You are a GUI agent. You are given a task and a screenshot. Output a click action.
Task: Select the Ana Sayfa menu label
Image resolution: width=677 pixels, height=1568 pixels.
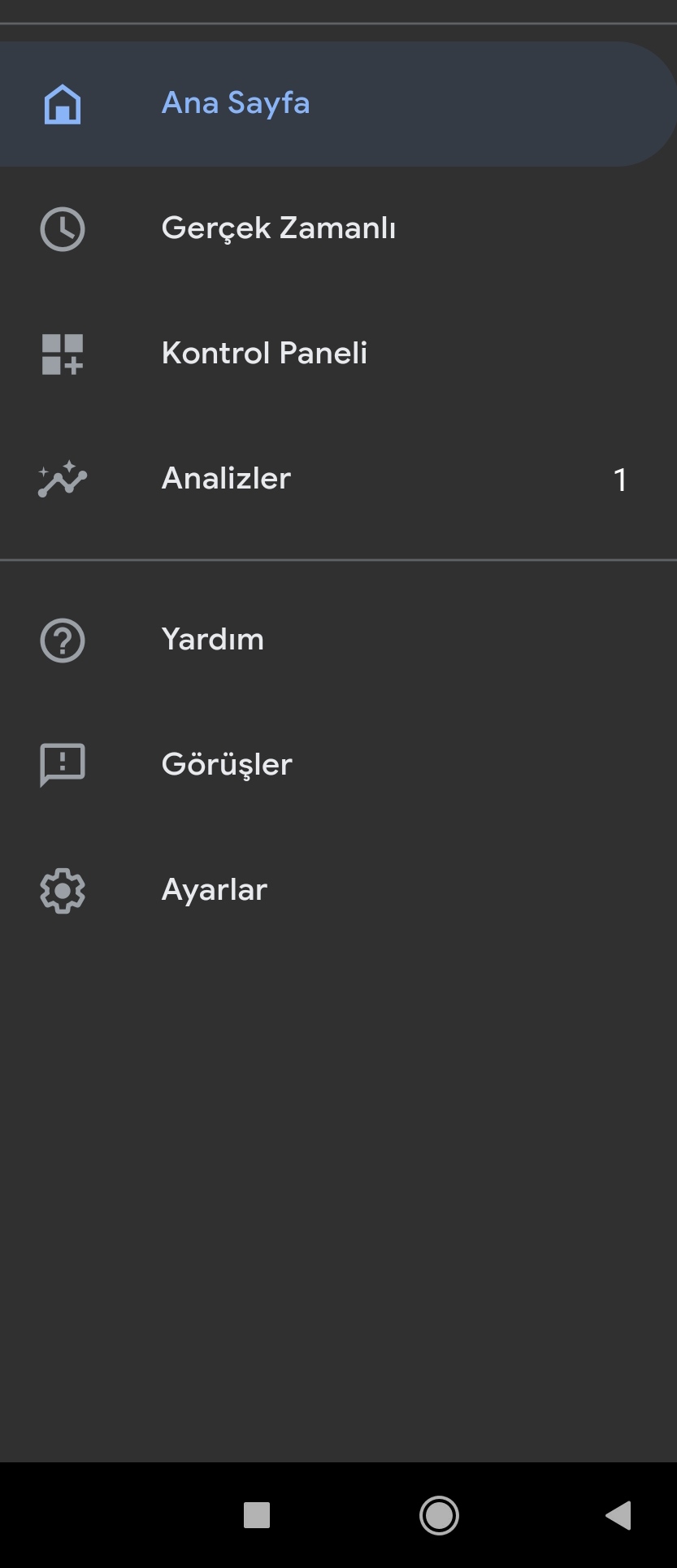click(236, 103)
